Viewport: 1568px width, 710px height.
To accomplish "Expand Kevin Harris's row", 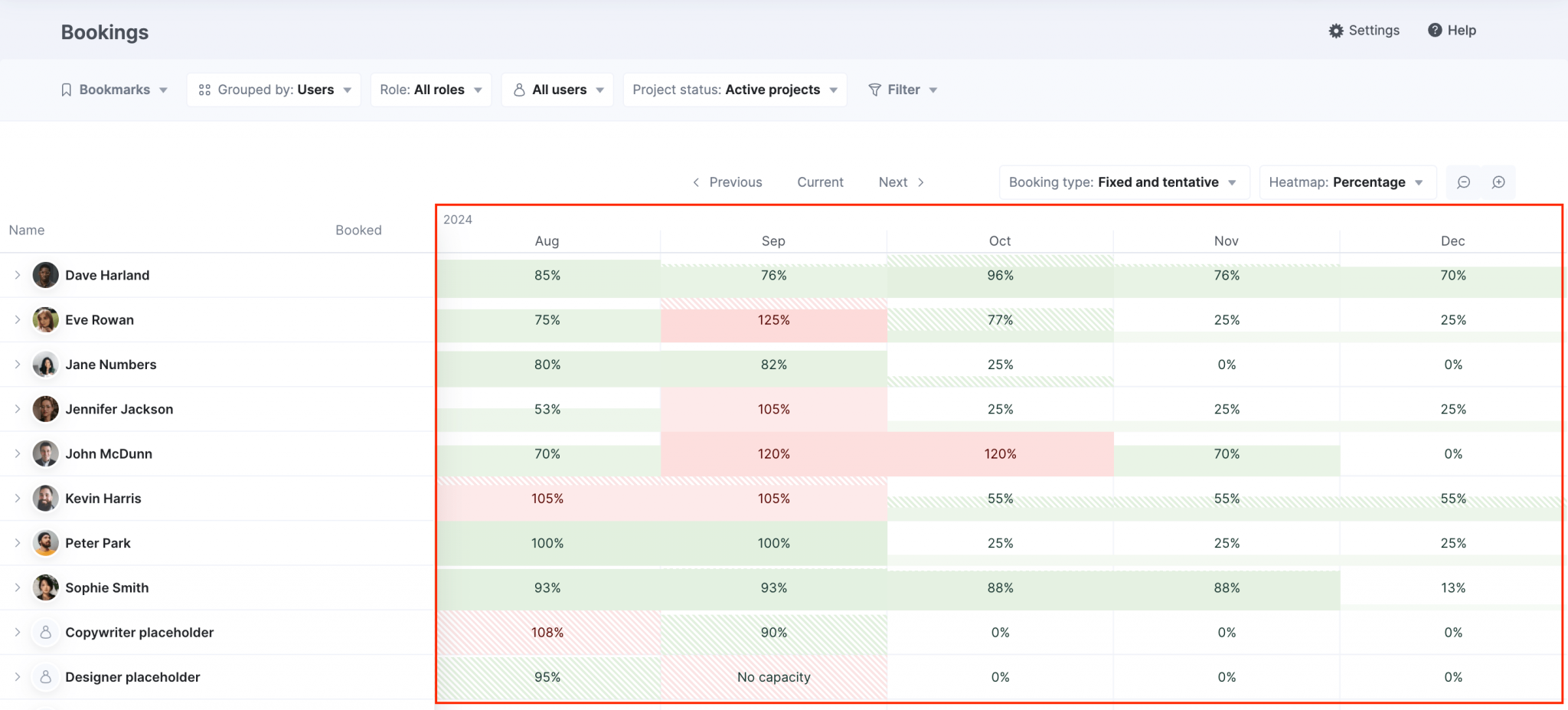I will [17, 499].
